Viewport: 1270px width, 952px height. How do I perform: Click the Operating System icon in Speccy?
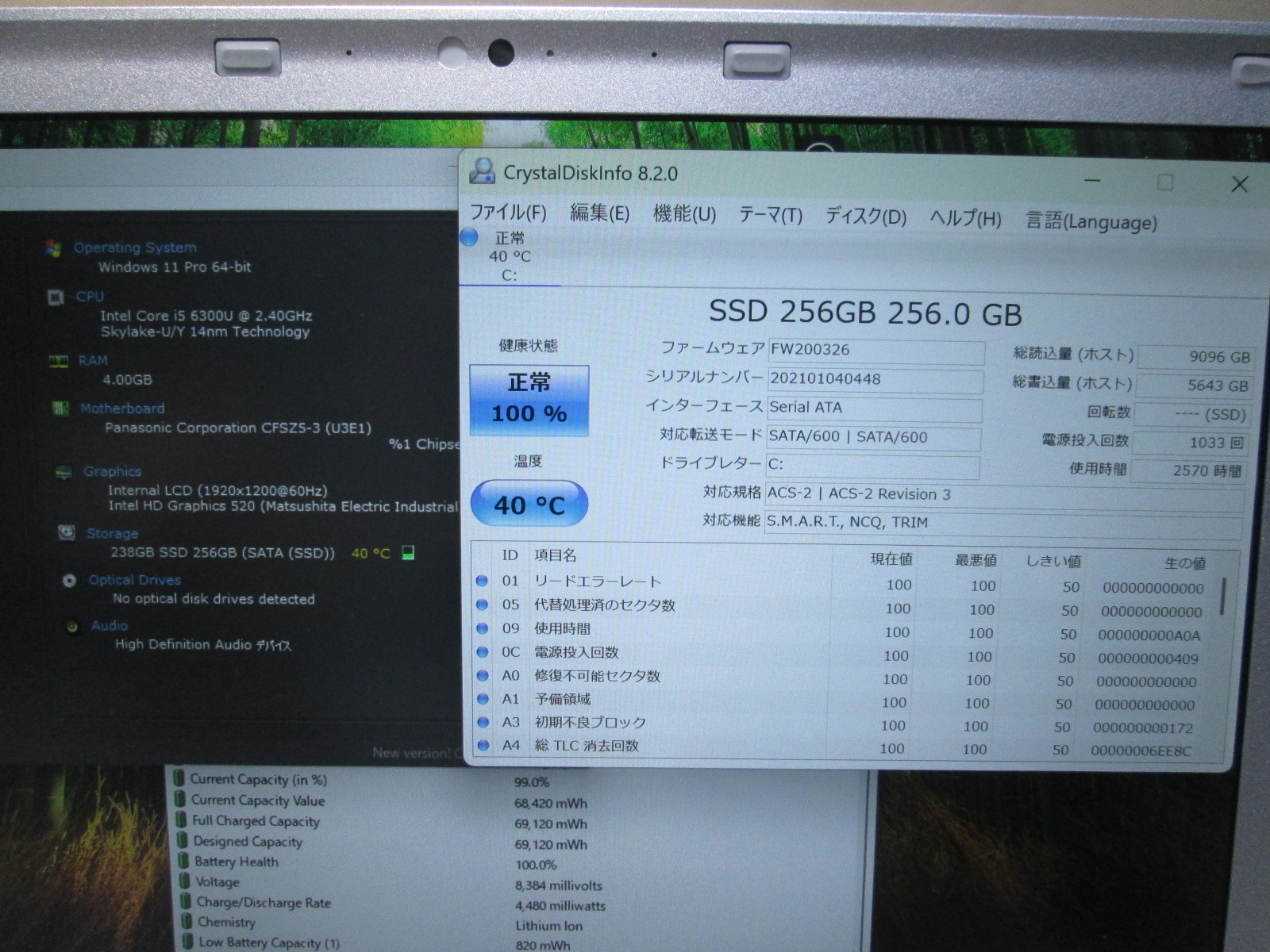click(54, 248)
